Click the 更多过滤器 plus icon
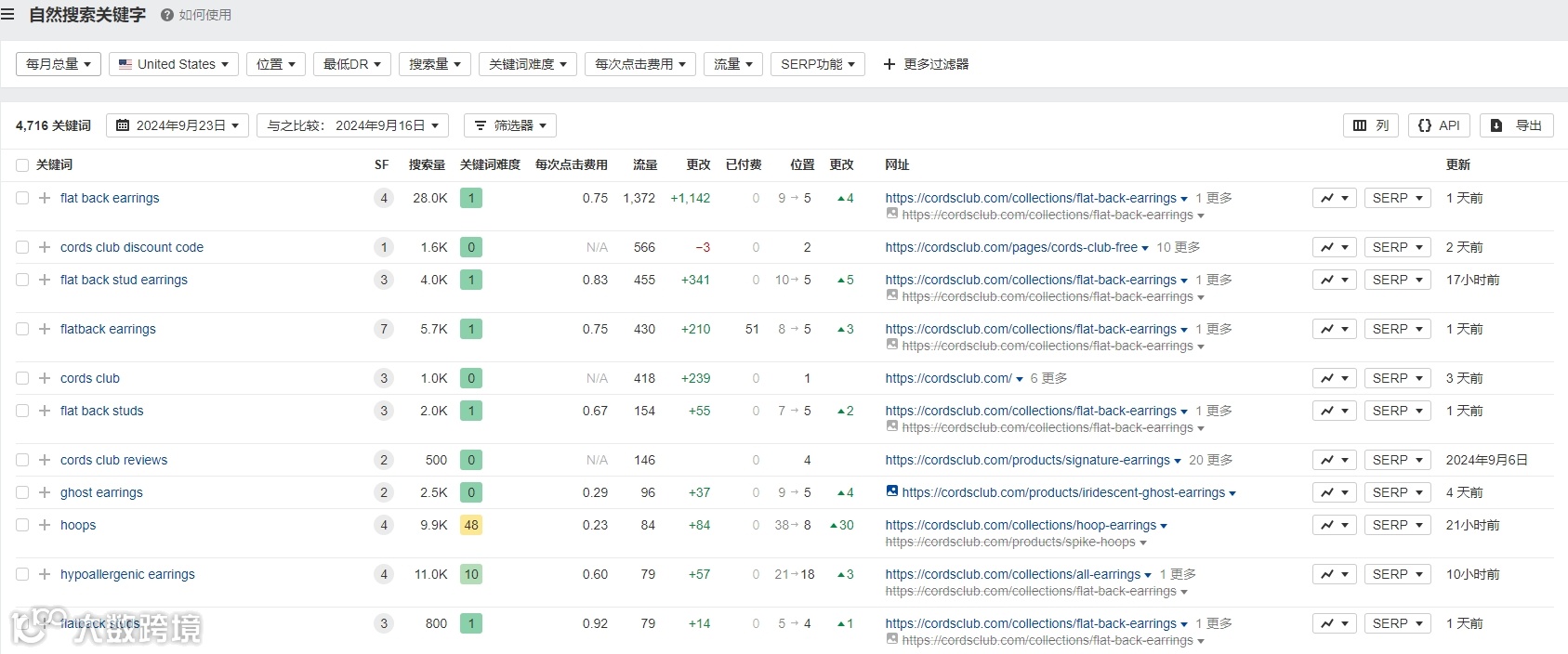 point(889,64)
